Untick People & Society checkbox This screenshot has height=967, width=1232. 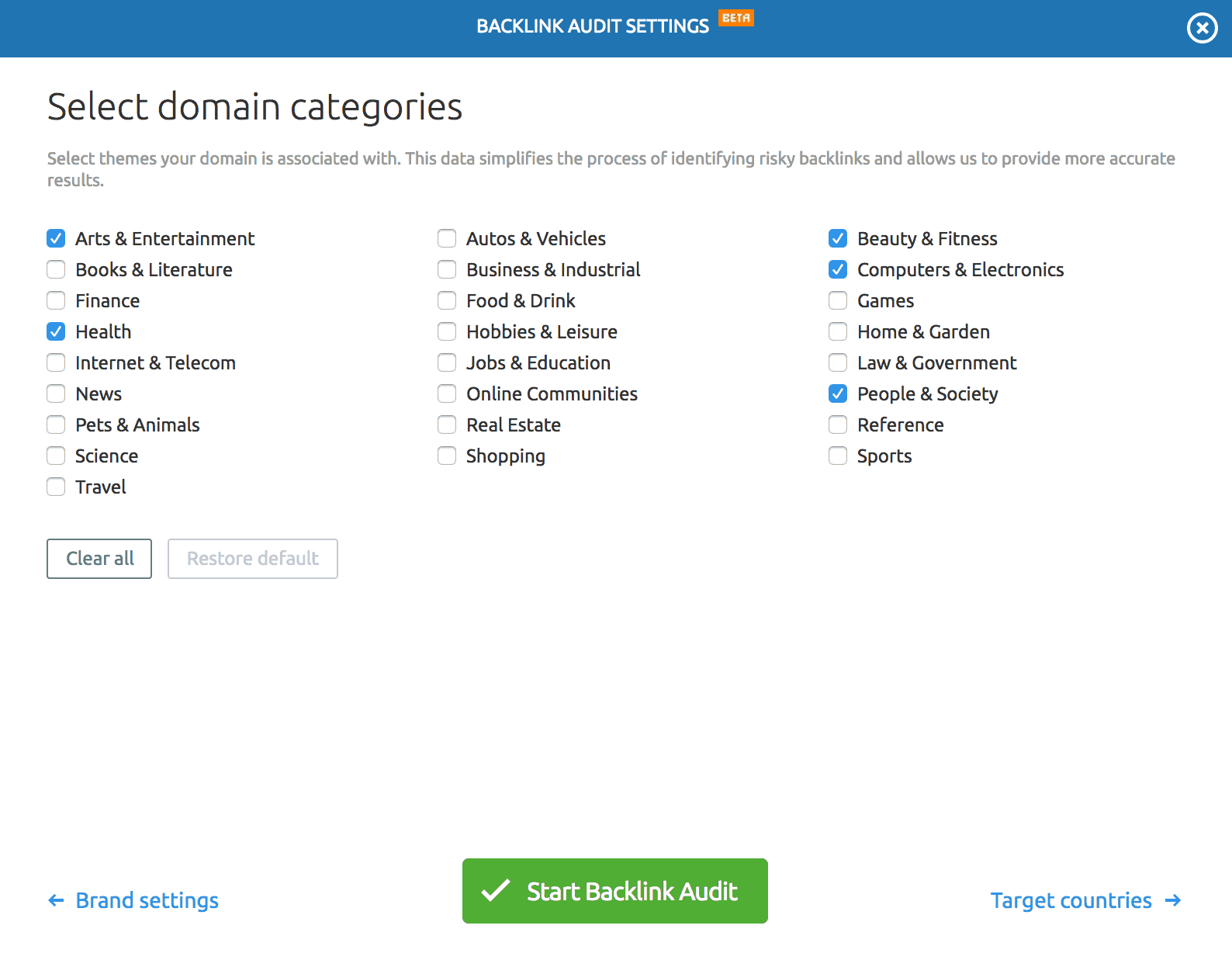838,393
